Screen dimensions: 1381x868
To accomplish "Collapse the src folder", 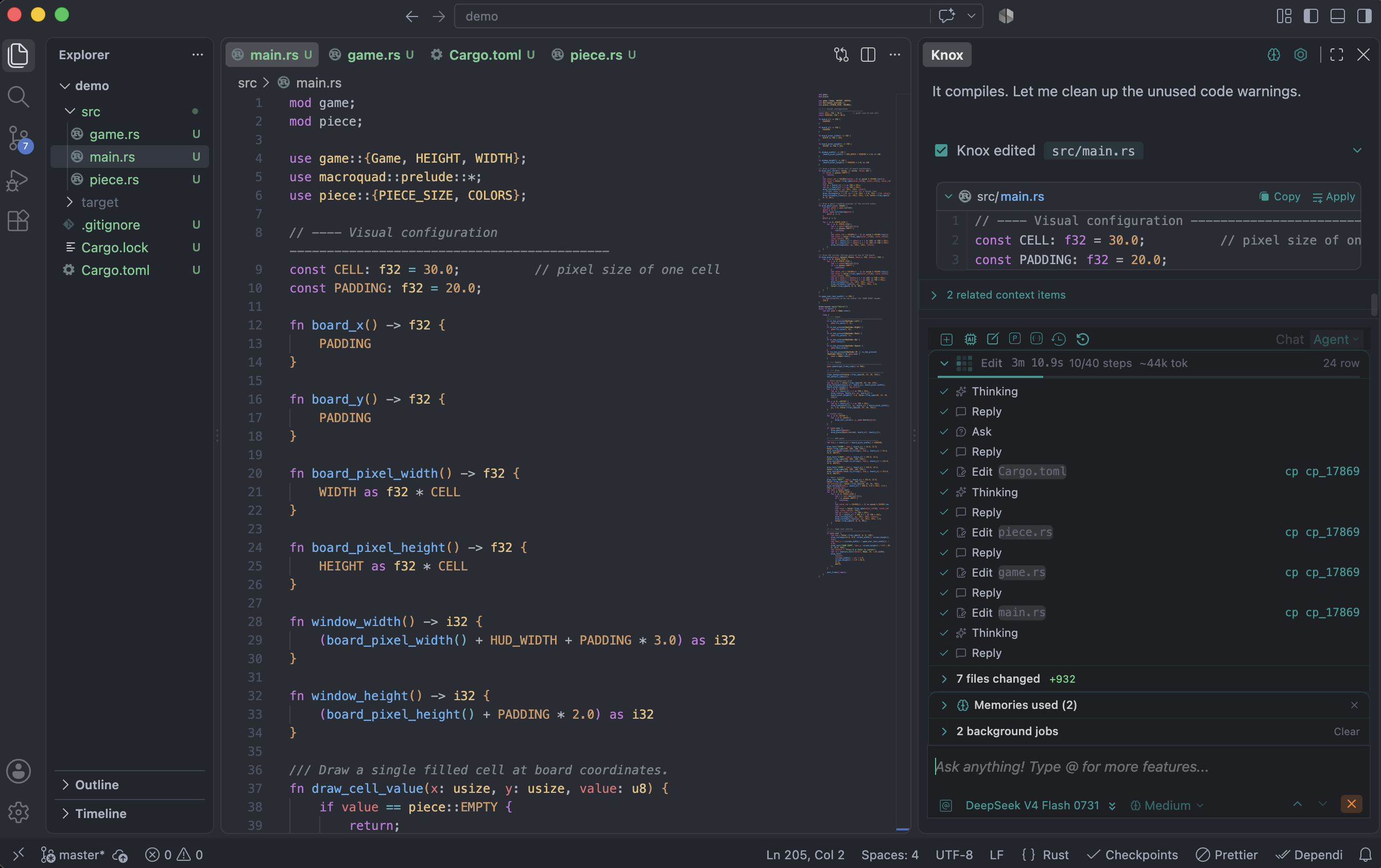I will [70, 111].
